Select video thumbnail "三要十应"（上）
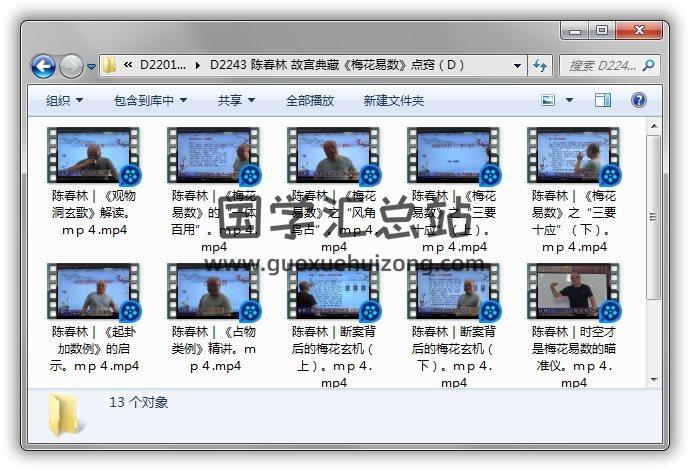Viewport: 690px width, 471px height. pyautogui.click(x=454, y=155)
